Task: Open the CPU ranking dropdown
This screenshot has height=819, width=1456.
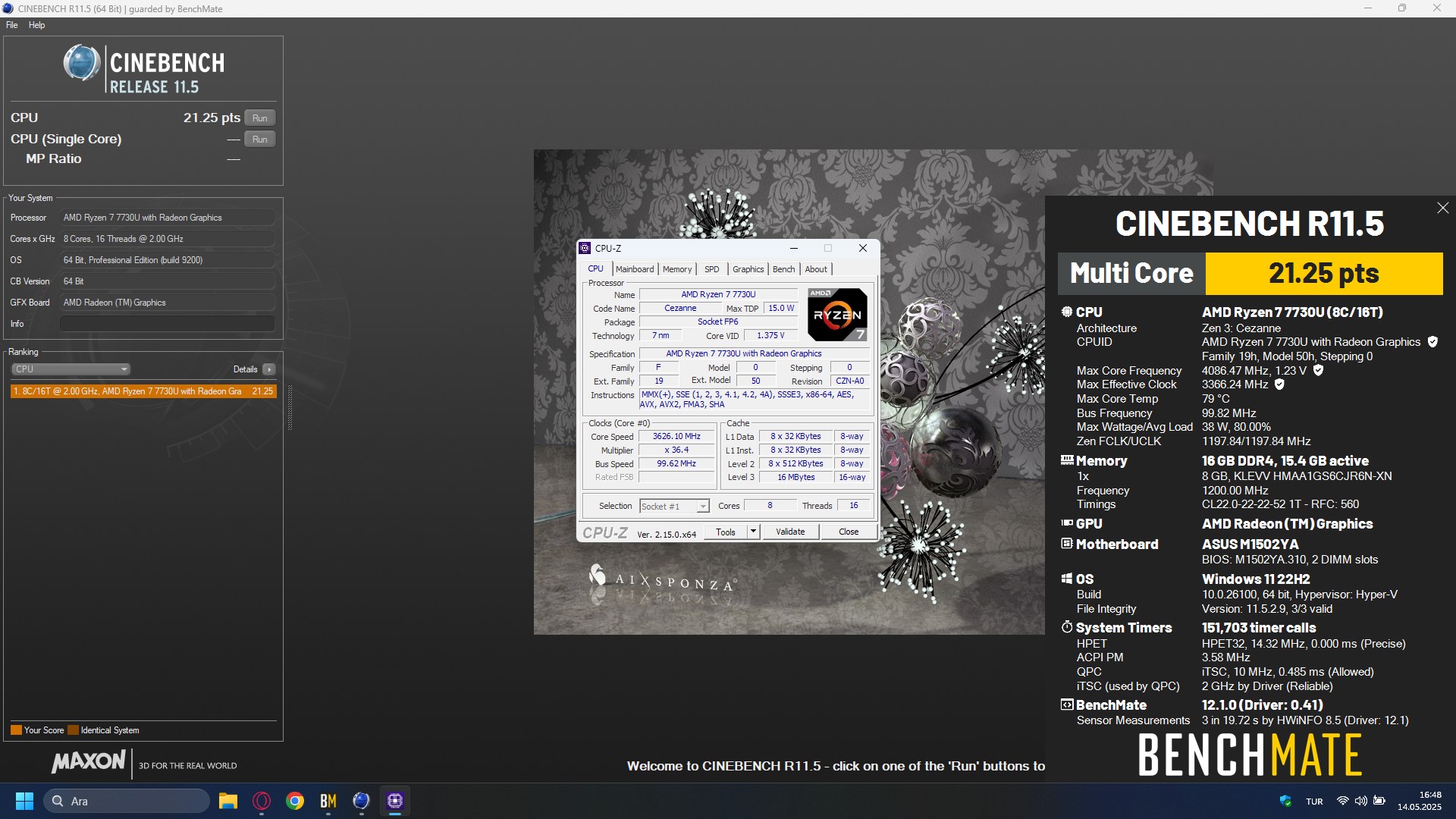Action: pyautogui.click(x=71, y=369)
